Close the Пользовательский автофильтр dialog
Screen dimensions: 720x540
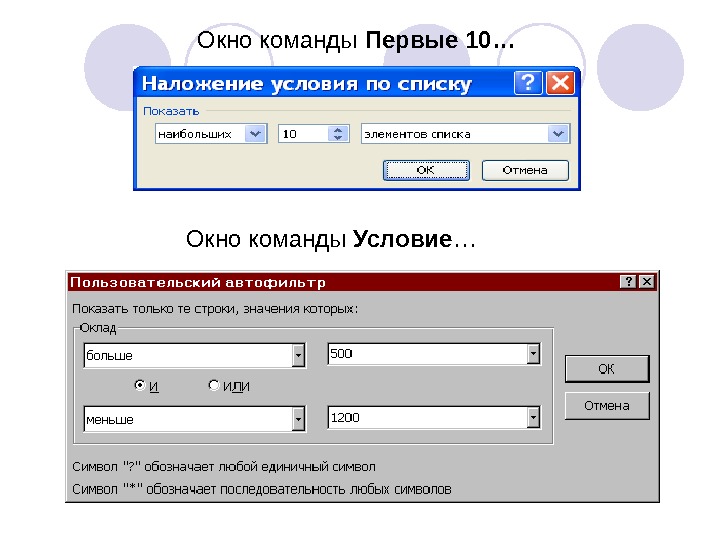tap(647, 281)
